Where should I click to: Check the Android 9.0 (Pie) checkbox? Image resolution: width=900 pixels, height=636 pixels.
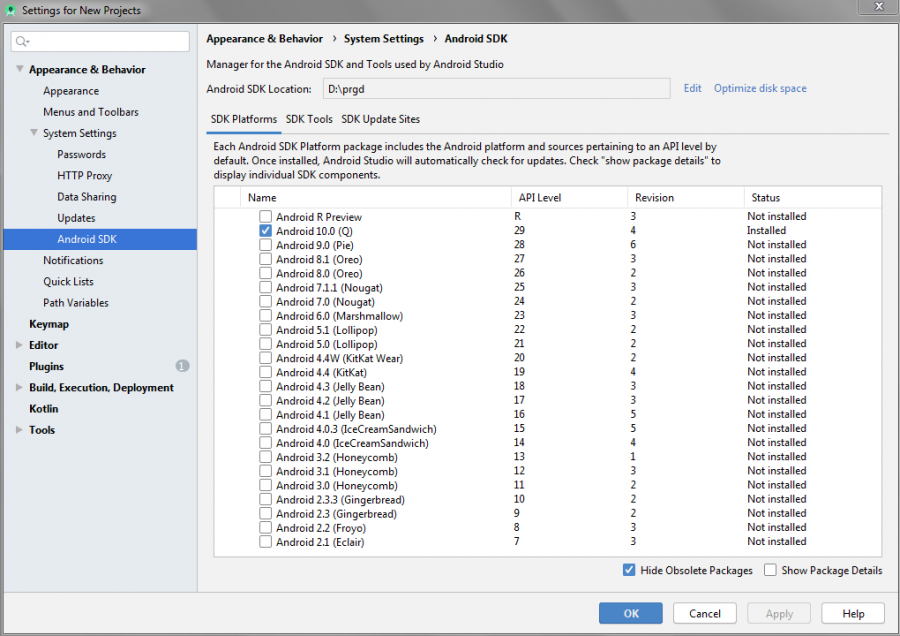(x=265, y=245)
